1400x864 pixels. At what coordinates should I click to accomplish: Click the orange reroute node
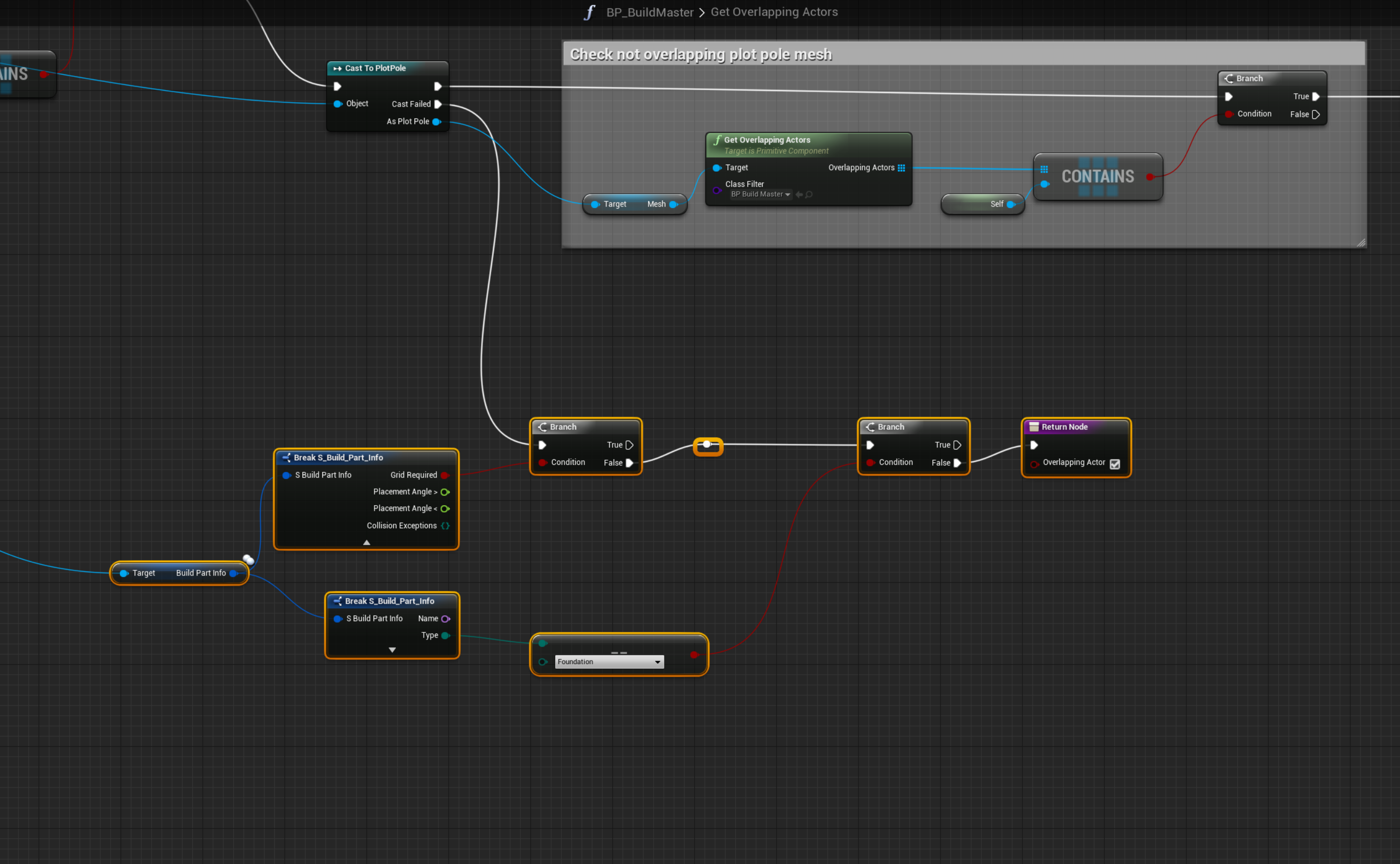[708, 446]
